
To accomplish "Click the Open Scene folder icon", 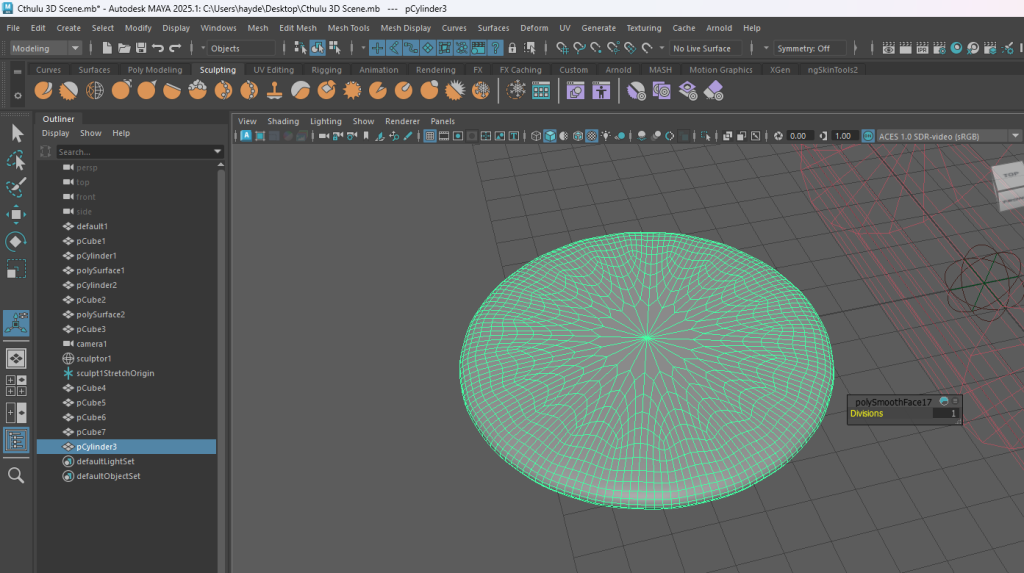I will click(x=123, y=48).
